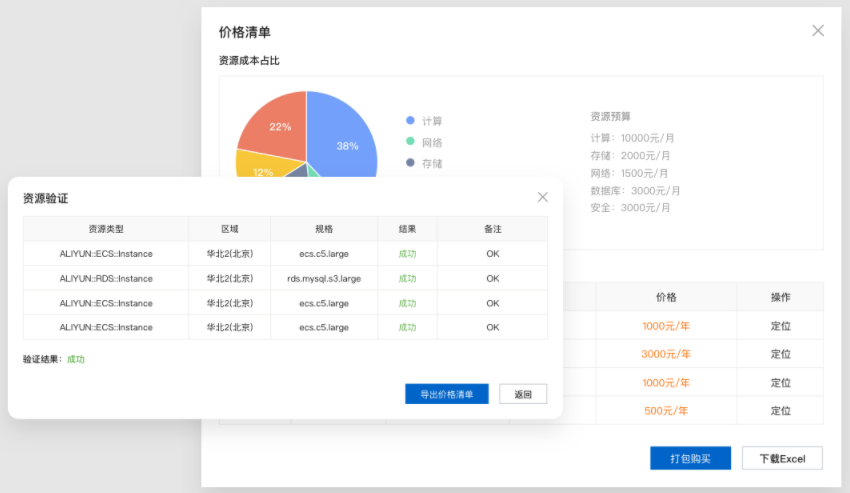Select the ALIYUN::RDS::Instance cell

(106, 278)
